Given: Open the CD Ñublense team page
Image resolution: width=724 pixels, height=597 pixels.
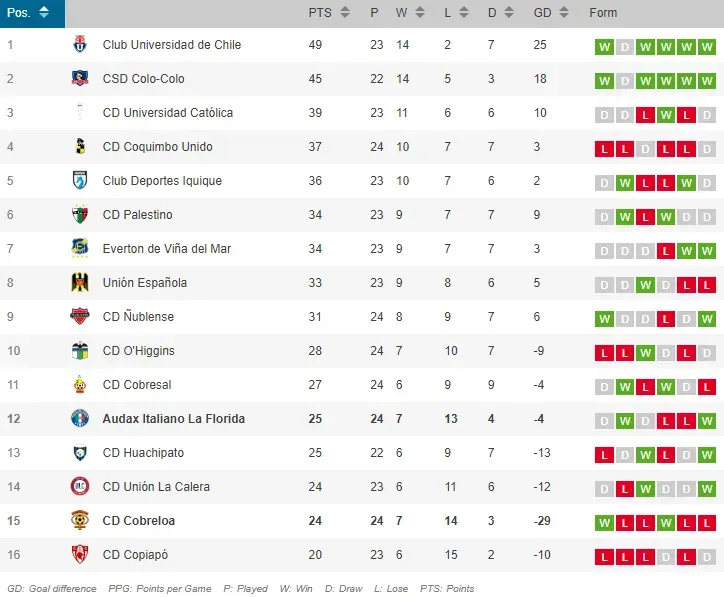Looking at the screenshot, I should pos(138,317).
